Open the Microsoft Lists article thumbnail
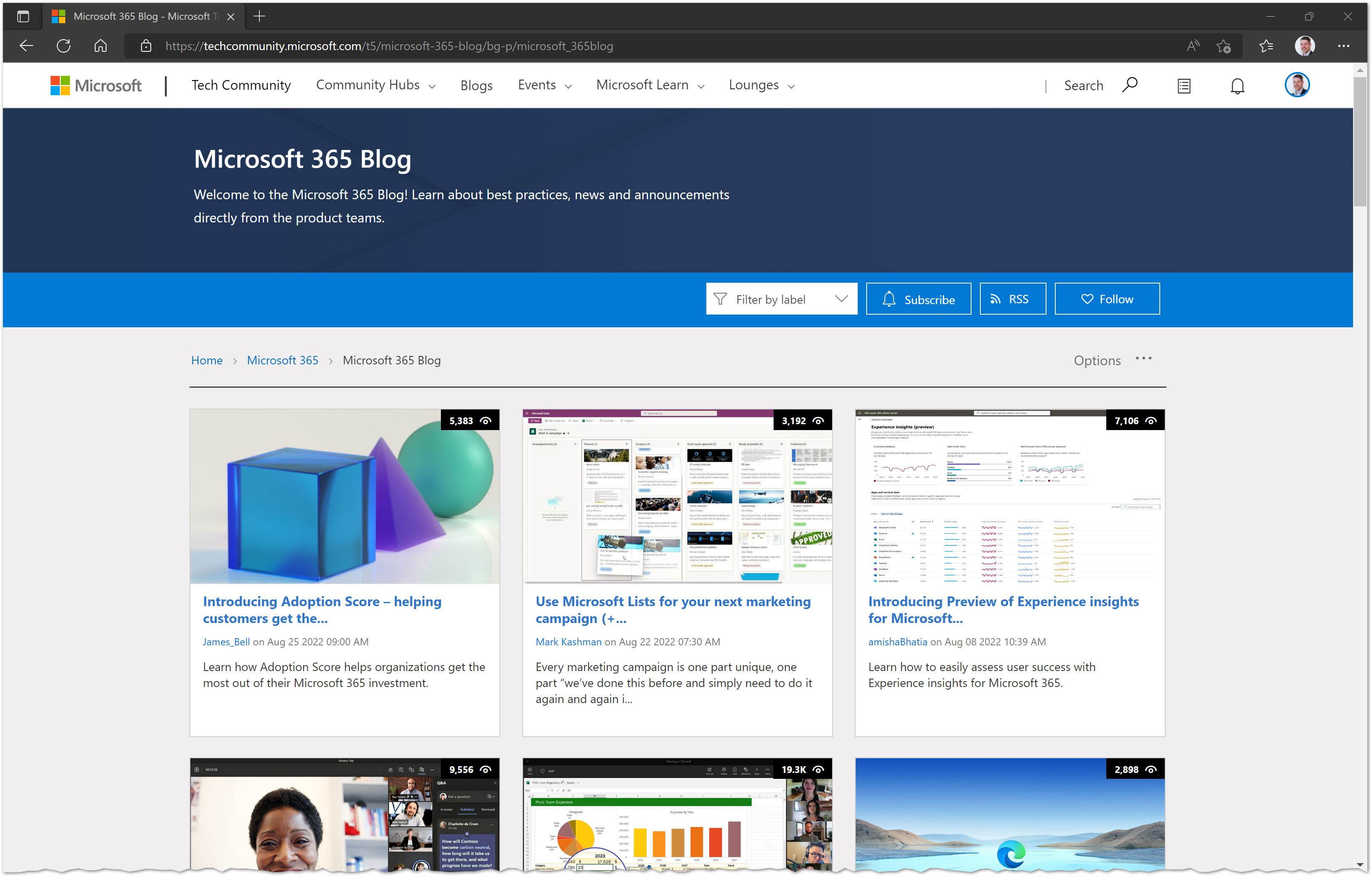 (x=677, y=496)
